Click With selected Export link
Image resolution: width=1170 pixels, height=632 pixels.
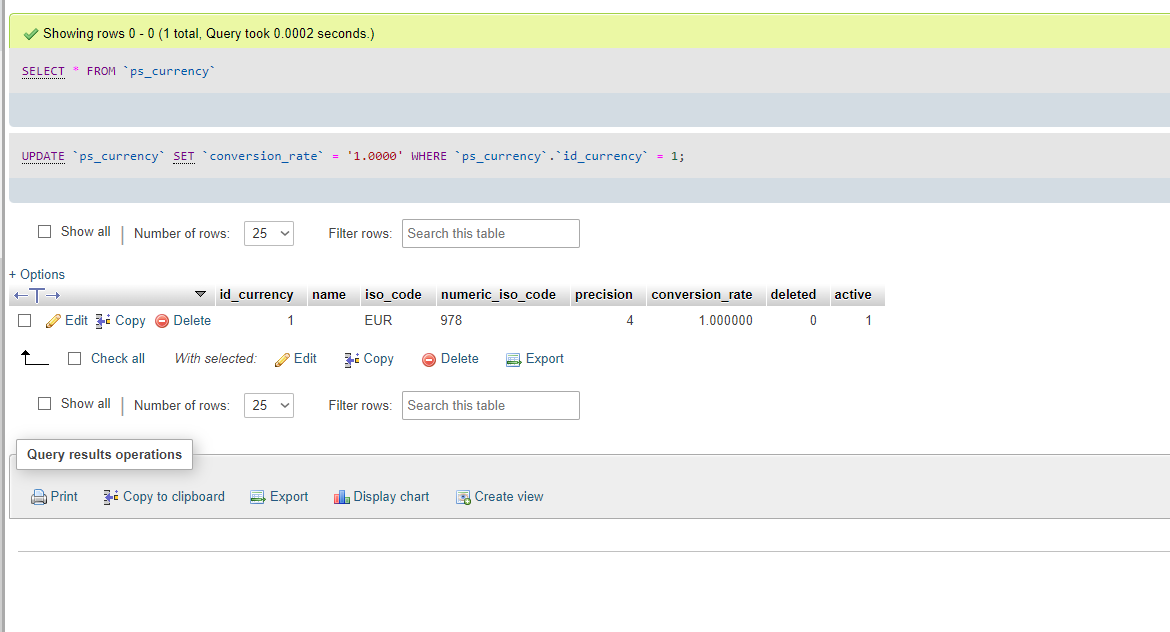545,358
